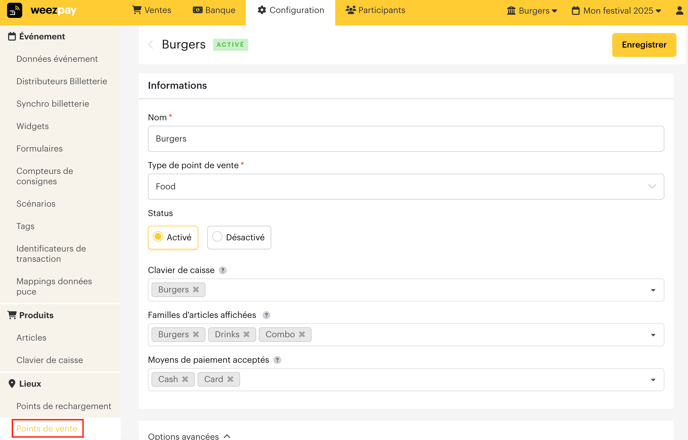Show help tooltip for Familles d'articles affichées
688x440 pixels.
click(x=266, y=315)
